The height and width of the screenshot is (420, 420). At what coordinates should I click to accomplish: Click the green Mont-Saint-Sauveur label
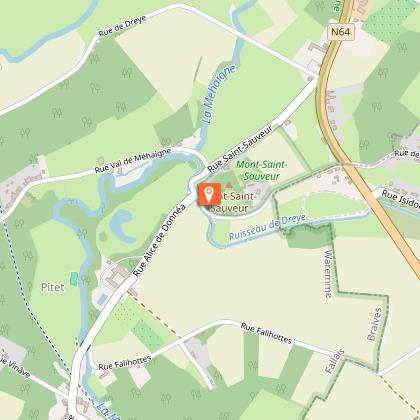(262, 170)
